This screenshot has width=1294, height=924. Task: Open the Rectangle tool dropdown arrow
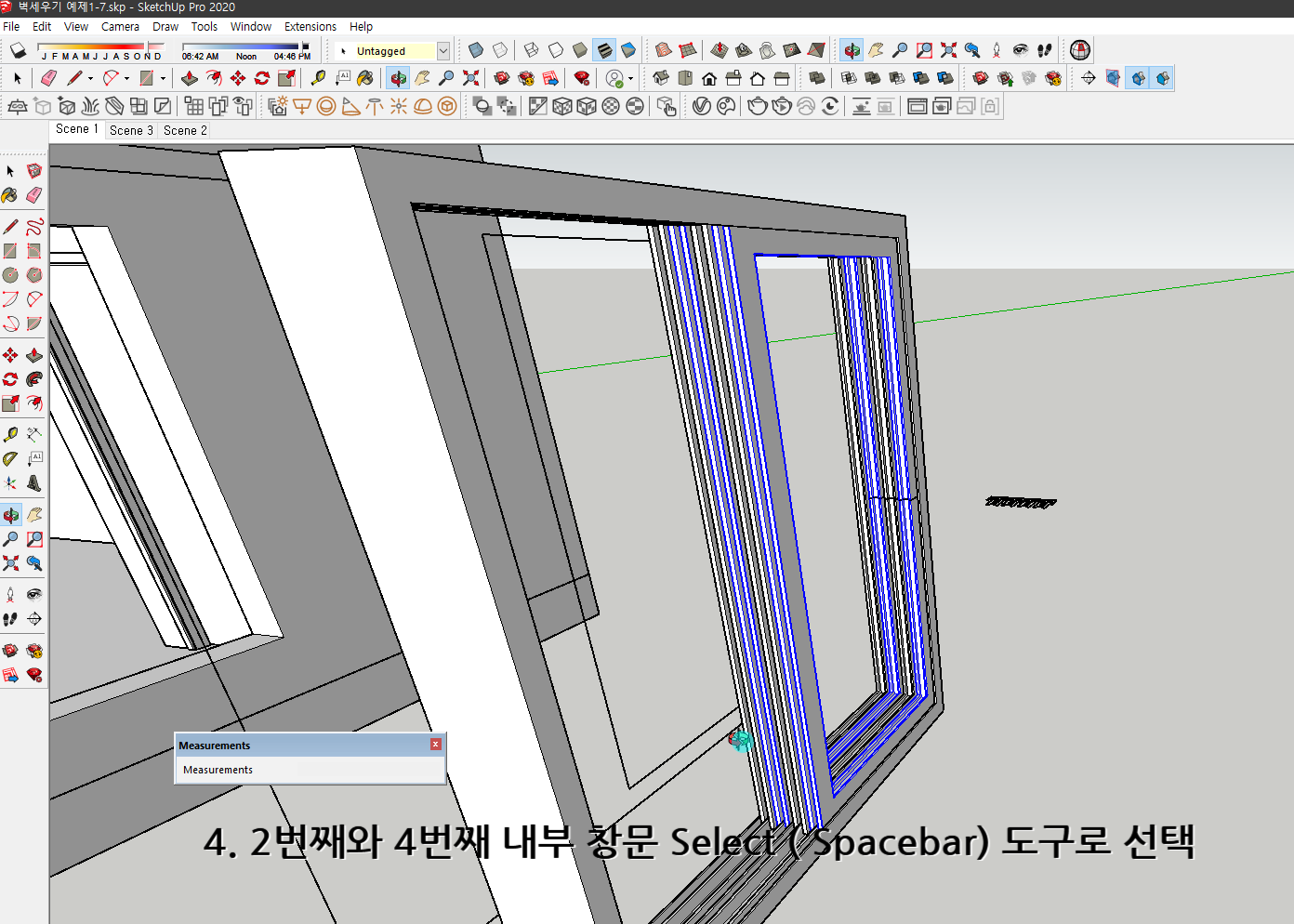click(164, 77)
